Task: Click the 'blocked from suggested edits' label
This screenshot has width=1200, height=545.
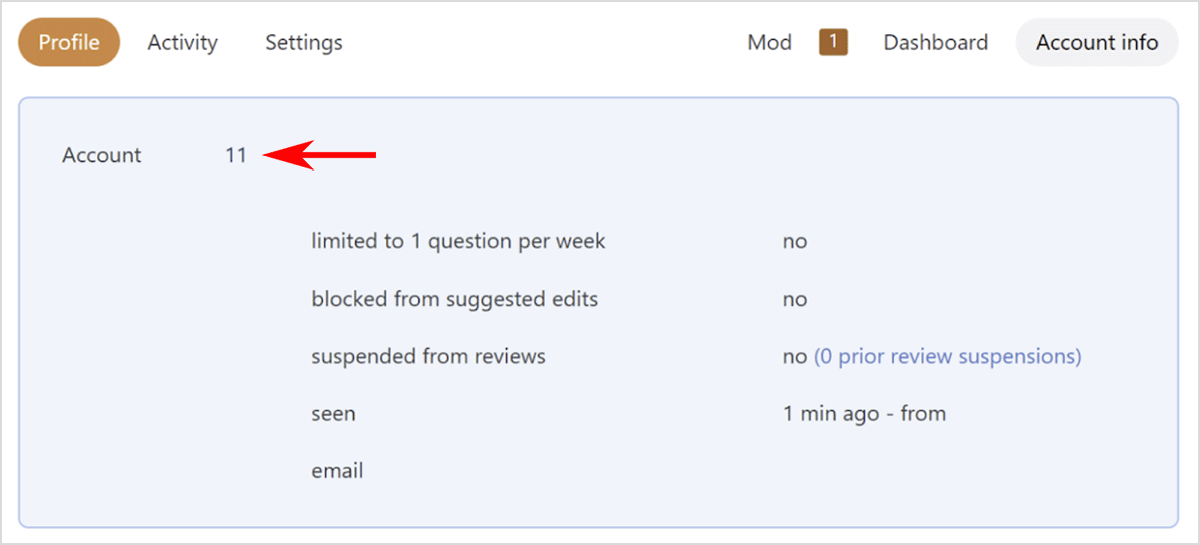Action: pos(454,299)
